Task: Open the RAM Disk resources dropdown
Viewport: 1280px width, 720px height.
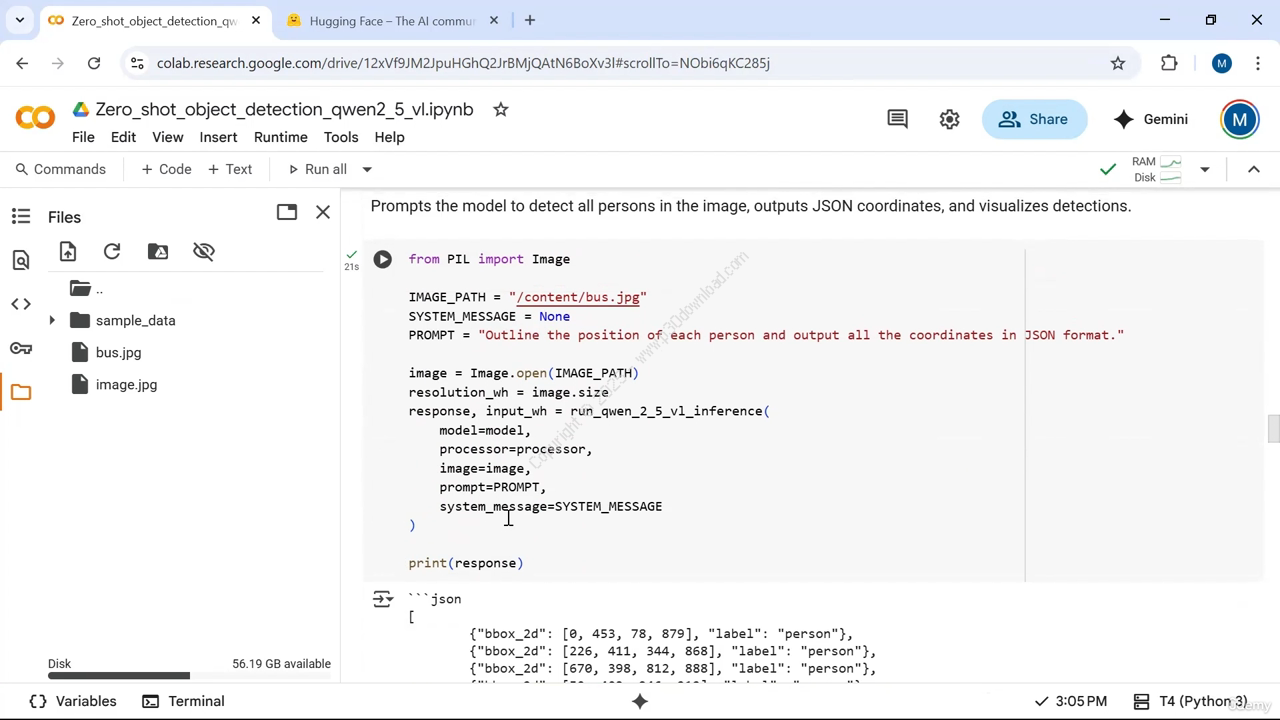Action: point(1204,170)
